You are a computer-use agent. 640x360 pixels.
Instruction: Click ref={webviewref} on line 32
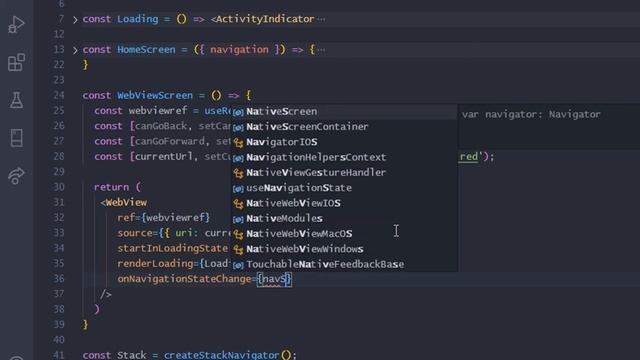[163, 218]
